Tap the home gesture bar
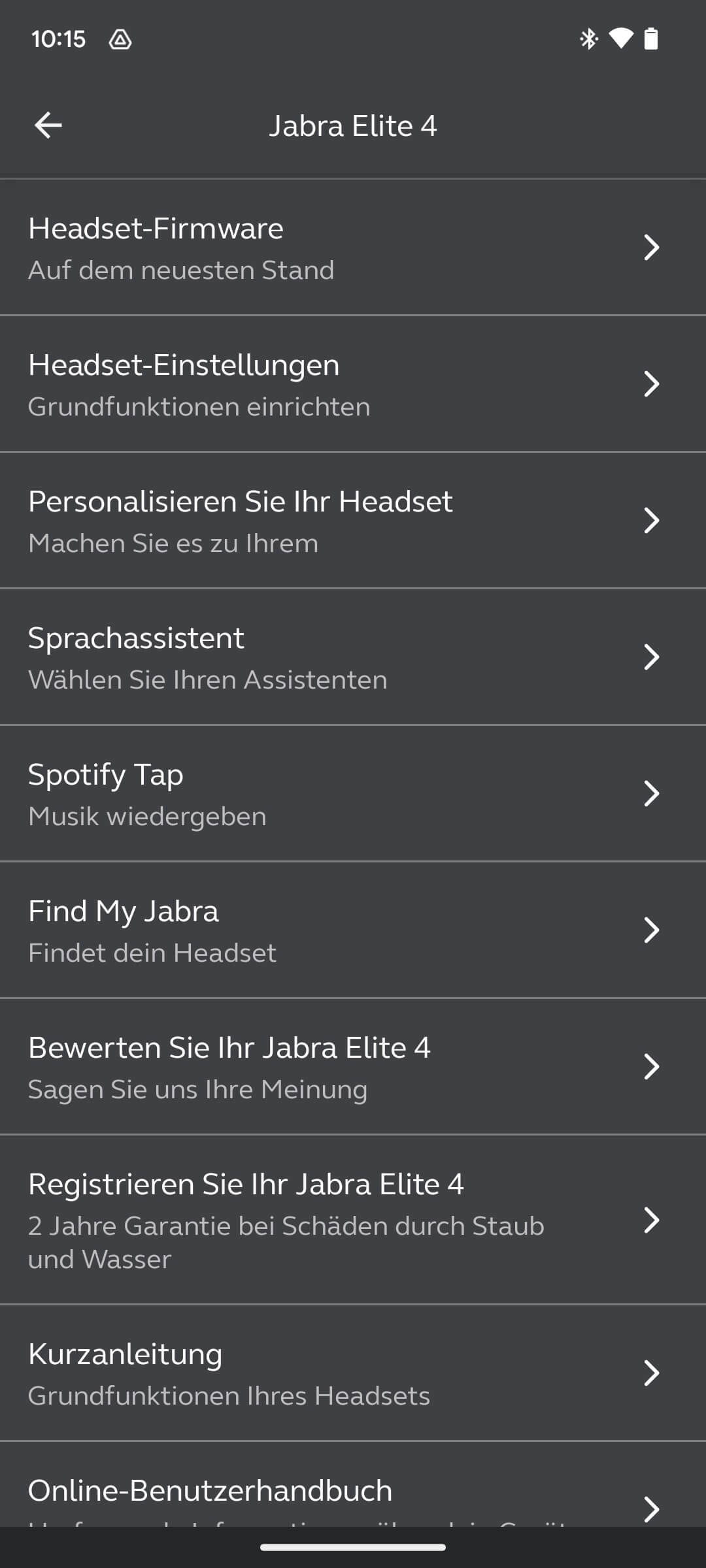Viewport: 706px width, 1568px height. tap(353, 1547)
